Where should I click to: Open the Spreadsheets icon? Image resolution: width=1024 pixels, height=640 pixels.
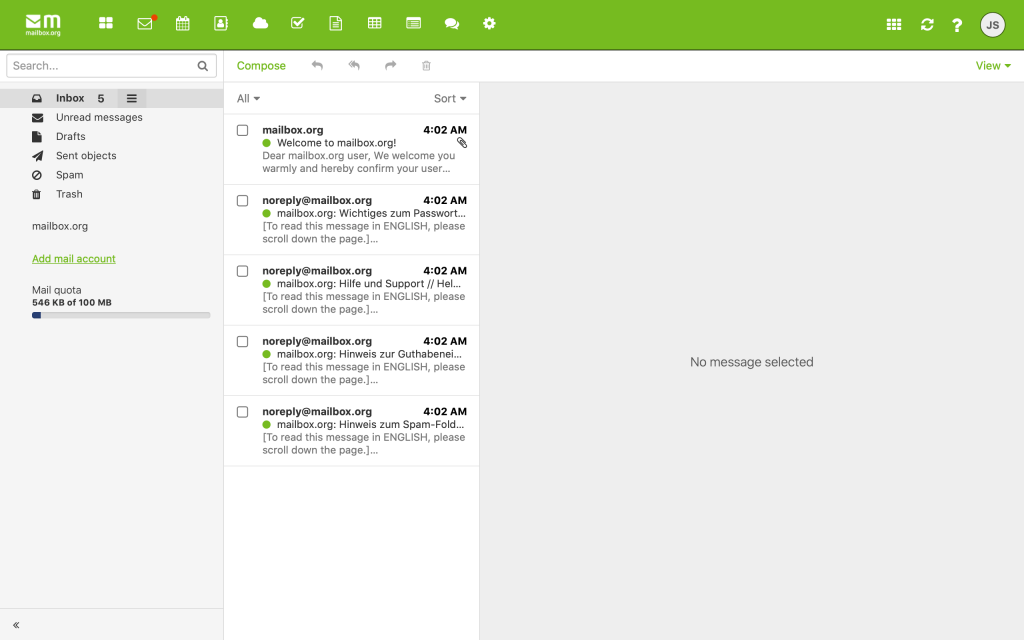tap(374, 24)
